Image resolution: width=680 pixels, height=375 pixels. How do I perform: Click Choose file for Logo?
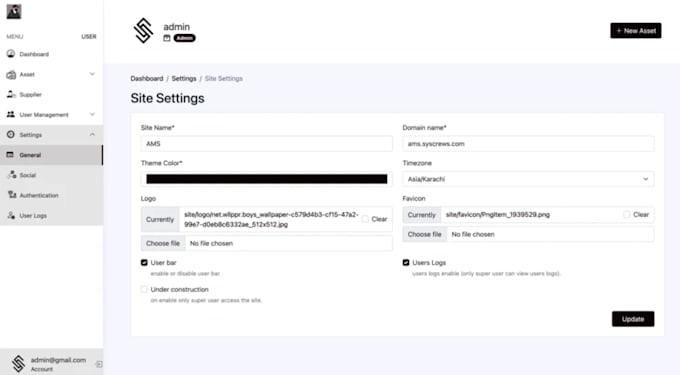(163, 243)
